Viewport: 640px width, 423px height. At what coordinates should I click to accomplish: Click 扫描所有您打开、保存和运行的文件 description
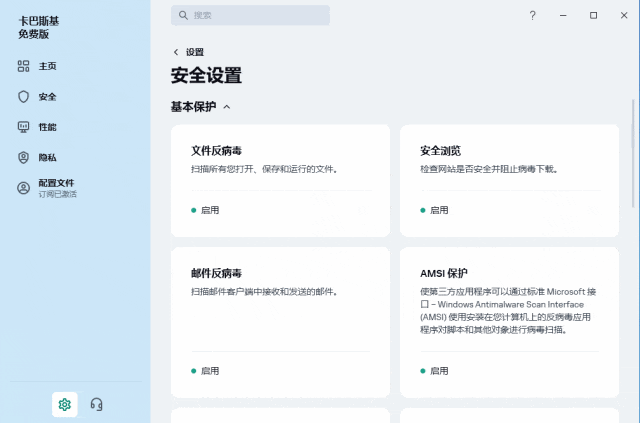click(265, 169)
